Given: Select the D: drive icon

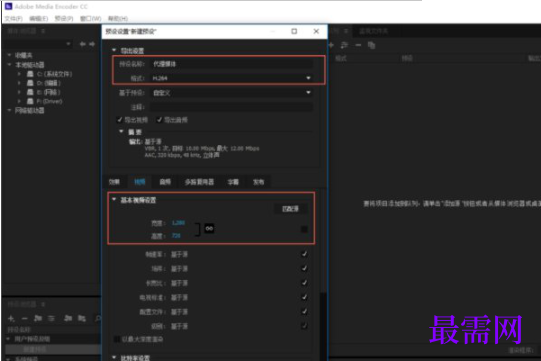Looking at the screenshot, I should tap(30, 83).
